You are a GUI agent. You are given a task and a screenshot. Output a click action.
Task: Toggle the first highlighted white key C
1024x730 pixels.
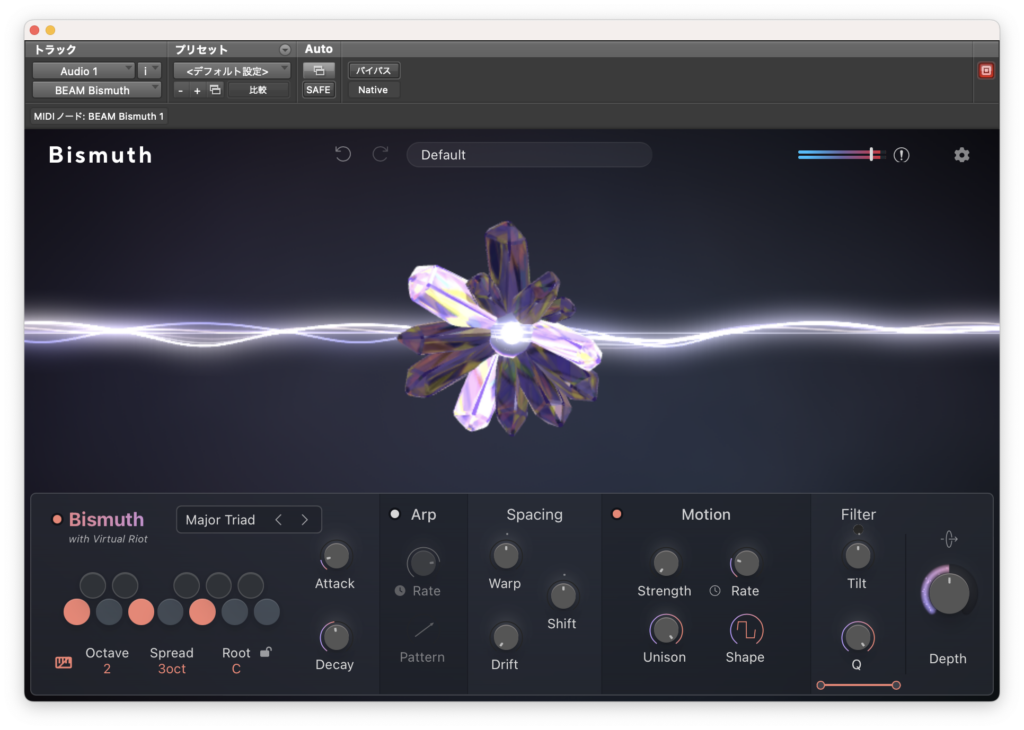(x=76, y=612)
